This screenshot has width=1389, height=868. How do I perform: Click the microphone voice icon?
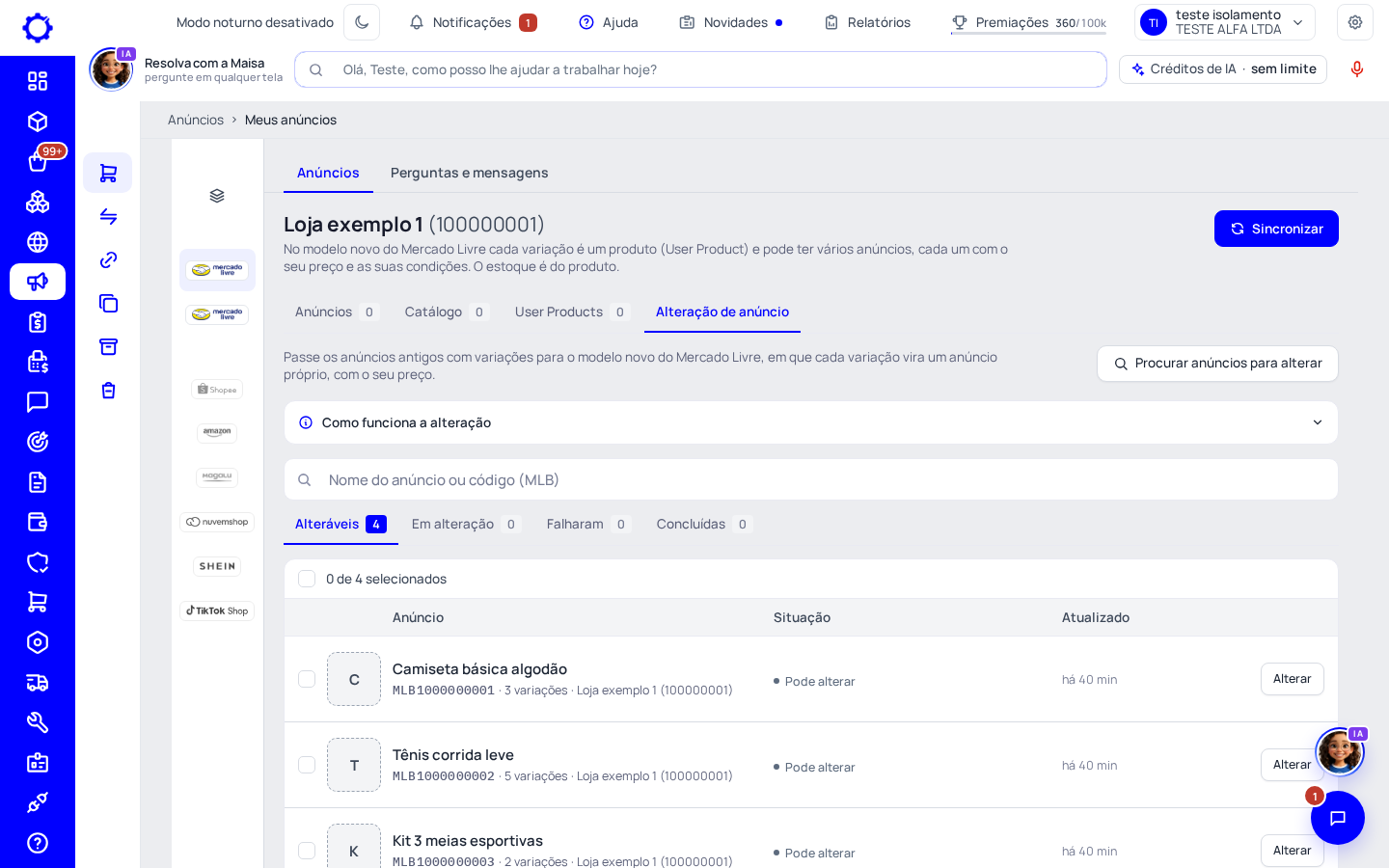(1357, 69)
